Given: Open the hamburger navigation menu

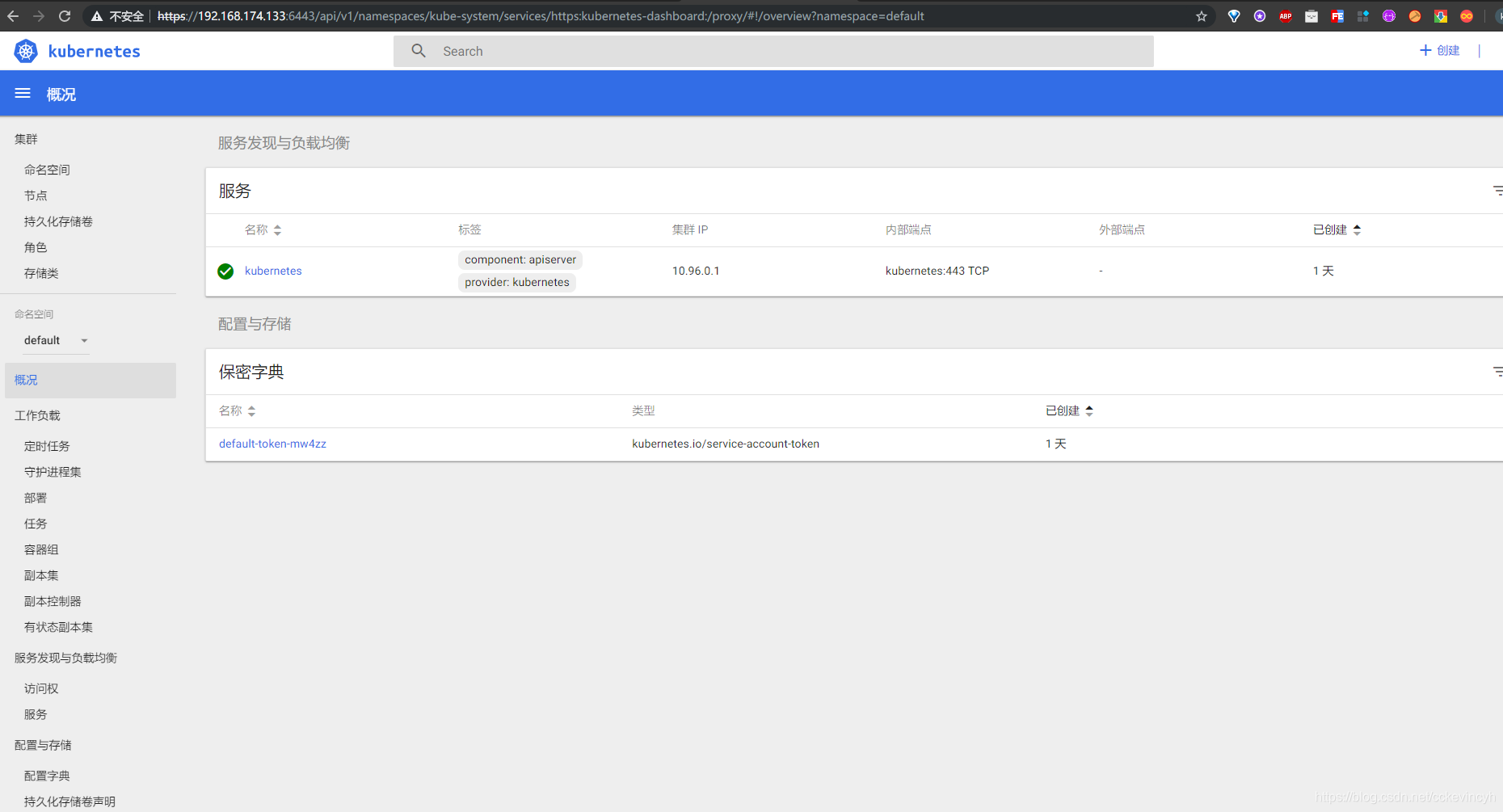Looking at the screenshot, I should [x=23, y=94].
